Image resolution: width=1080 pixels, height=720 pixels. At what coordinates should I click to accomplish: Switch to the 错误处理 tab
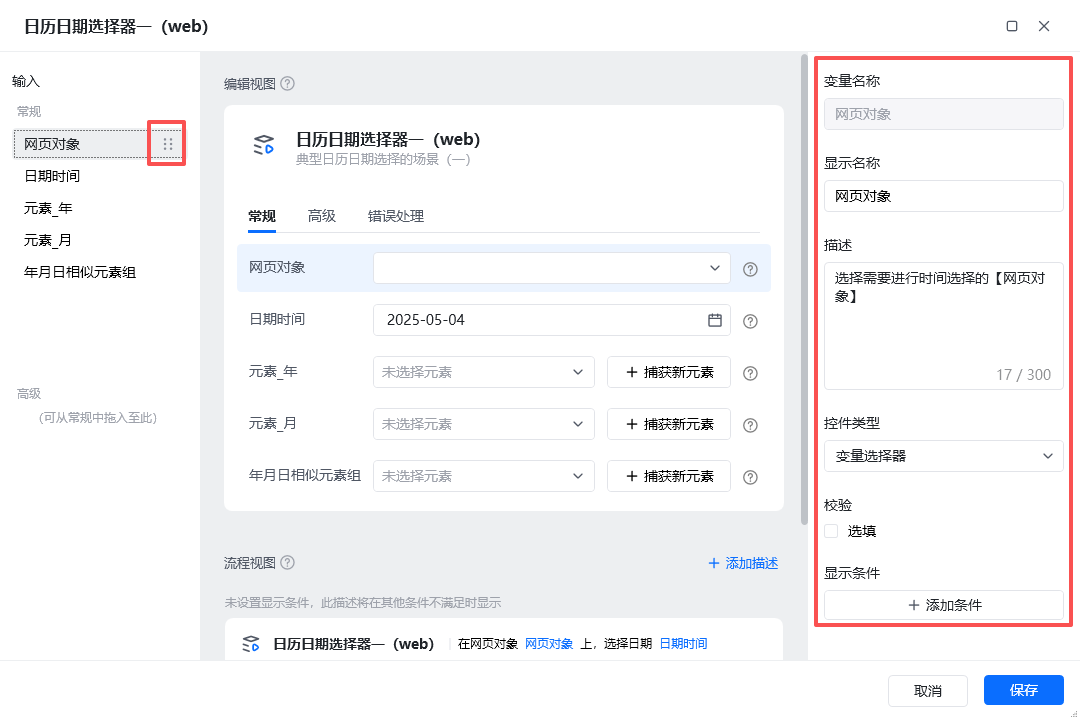click(x=396, y=216)
